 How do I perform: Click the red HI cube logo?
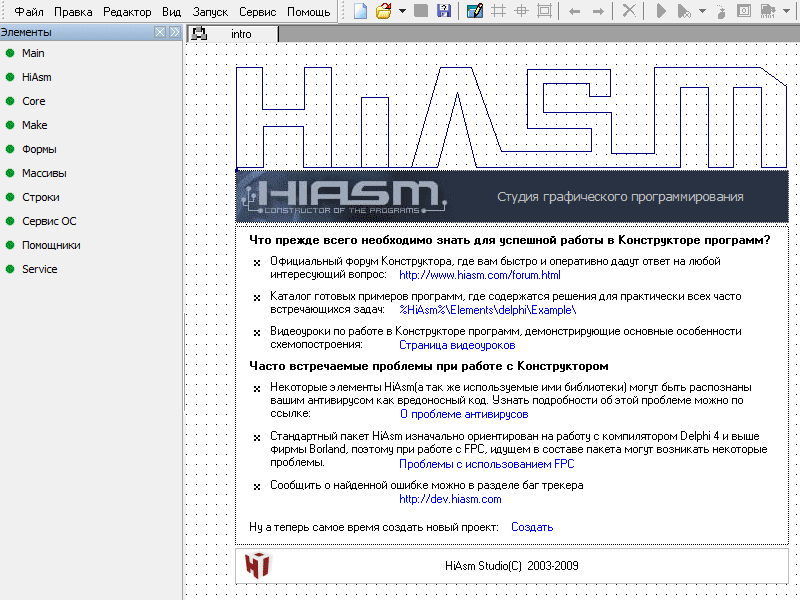coord(258,565)
